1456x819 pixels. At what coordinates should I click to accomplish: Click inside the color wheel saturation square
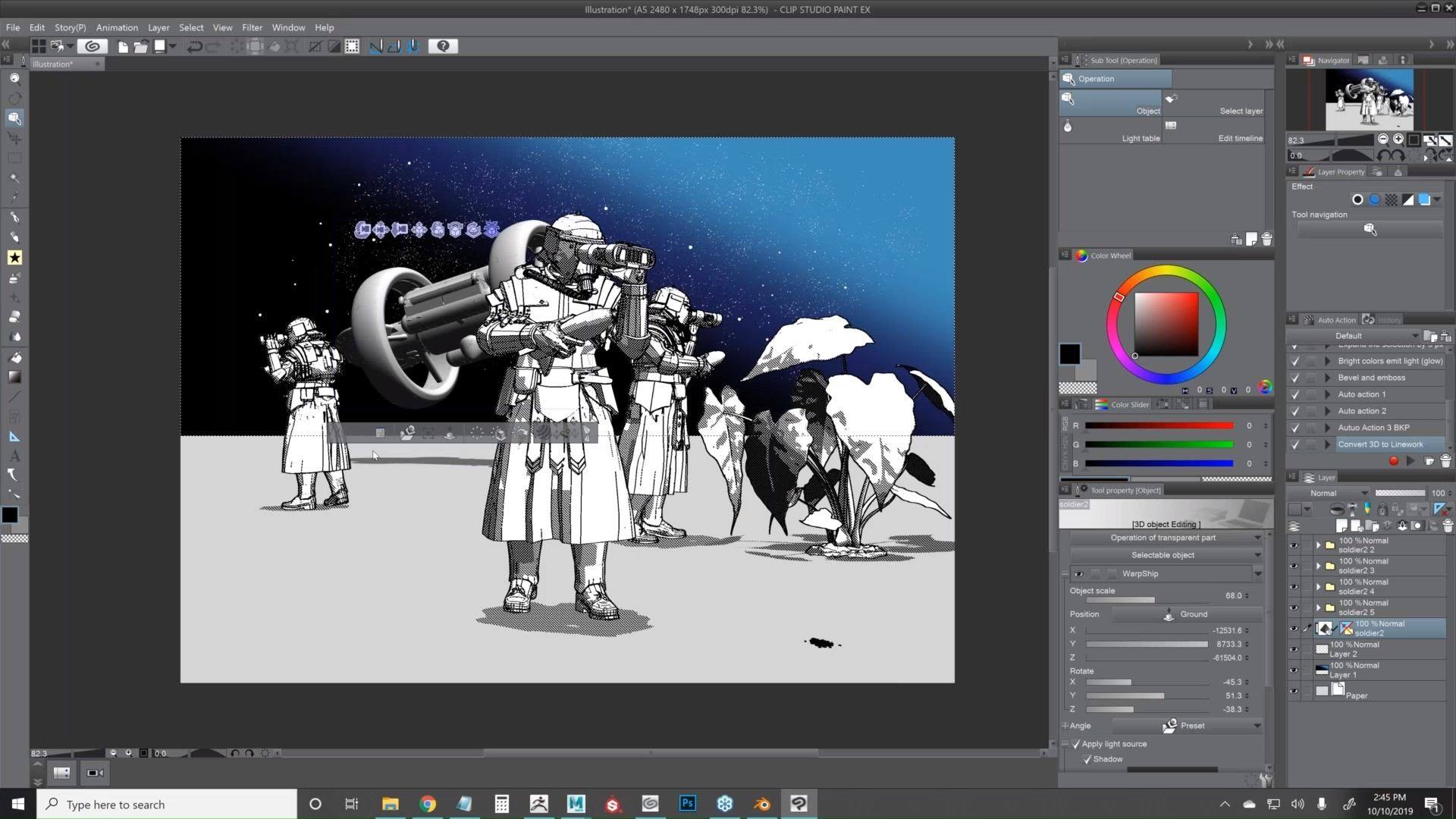click(1166, 324)
